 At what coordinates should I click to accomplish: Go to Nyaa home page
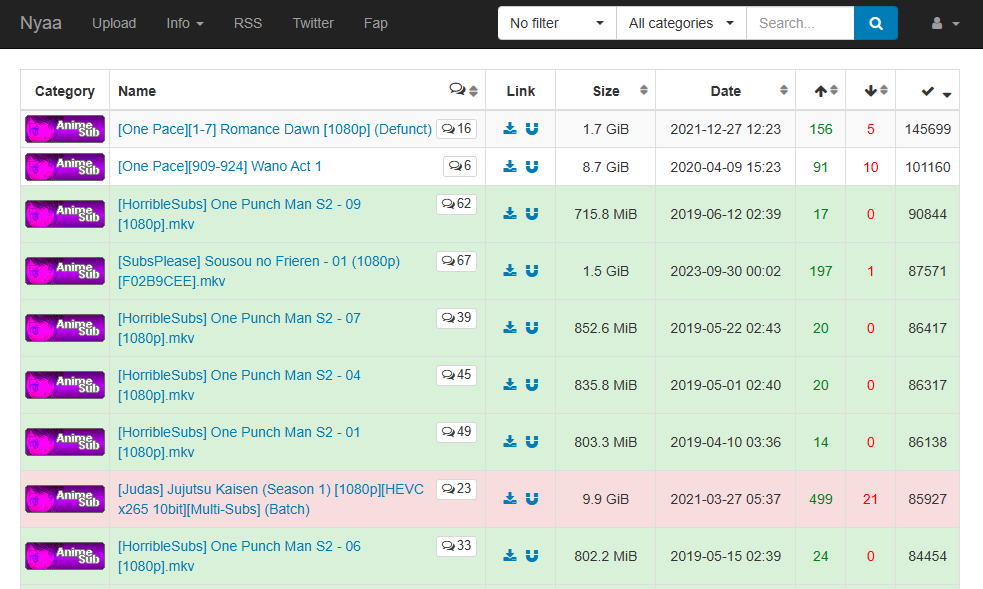tap(41, 23)
